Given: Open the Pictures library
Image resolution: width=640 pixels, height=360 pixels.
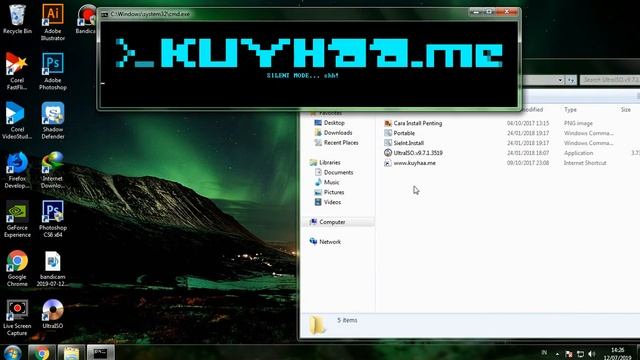Looking at the screenshot, I should [329, 192].
